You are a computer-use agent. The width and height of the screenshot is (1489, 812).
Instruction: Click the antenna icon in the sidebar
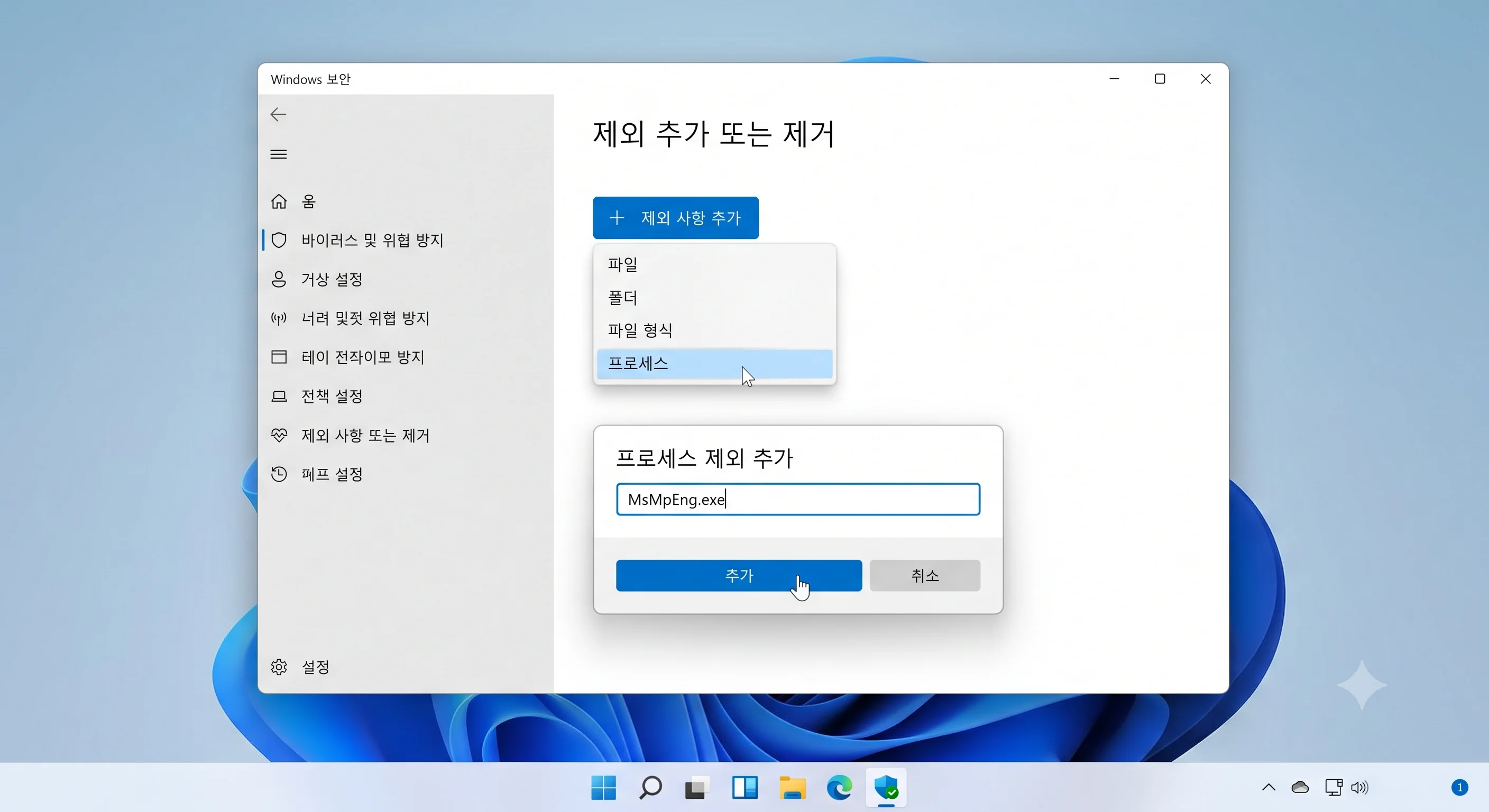[279, 318]
